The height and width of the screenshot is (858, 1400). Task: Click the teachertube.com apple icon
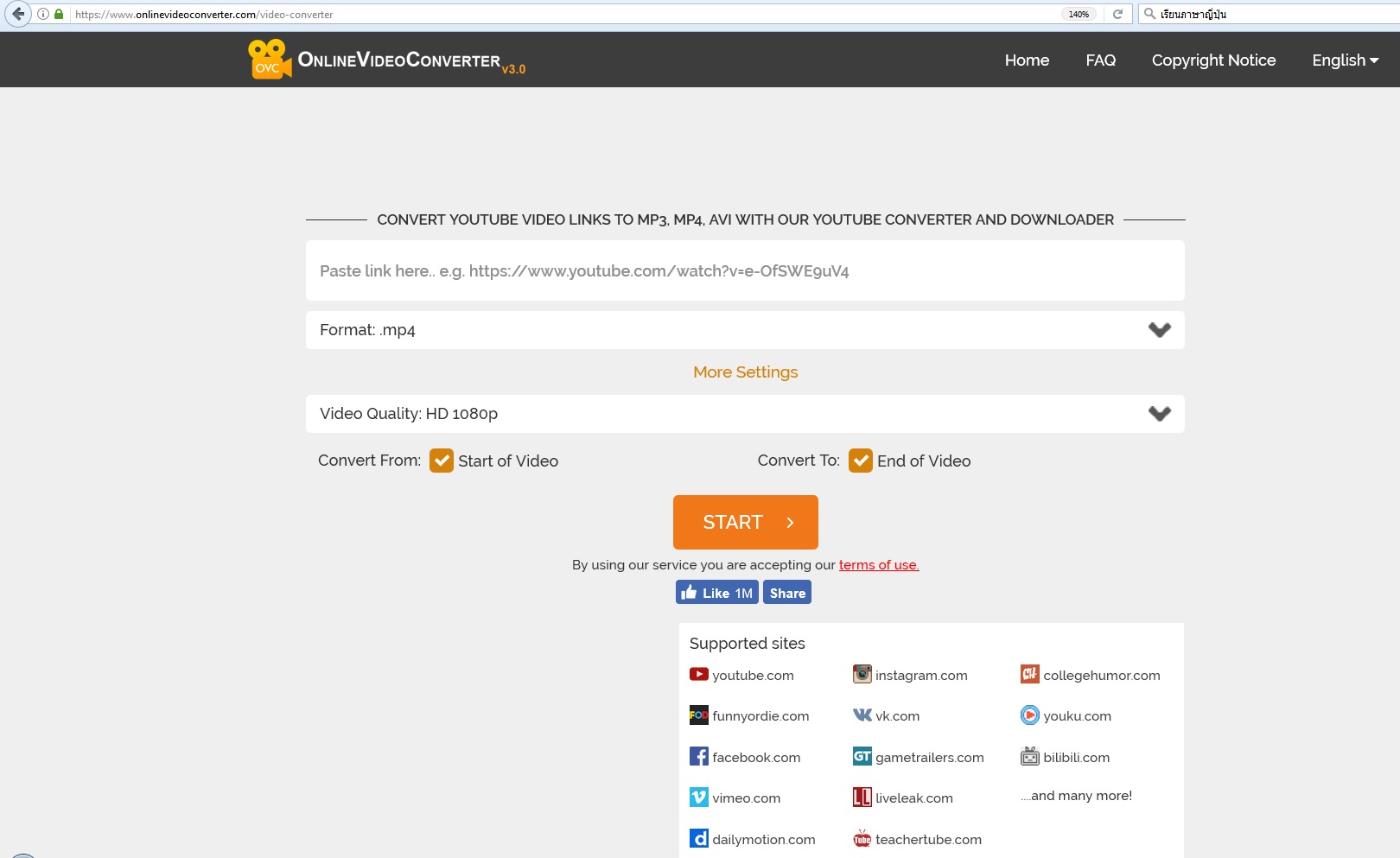point(862,838)
